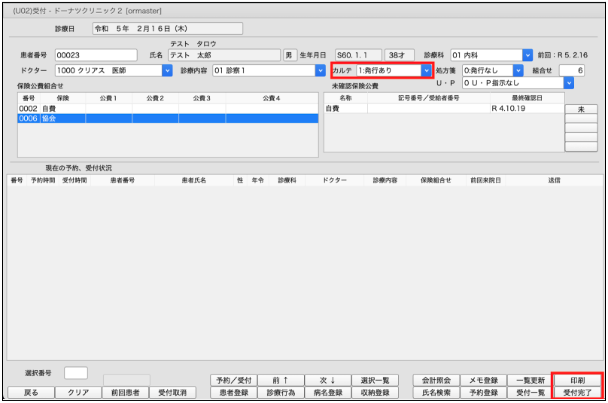This screenshot has height=403, width=608.
Task: Open 患者登録 patient registration
Action: tap(234, 393)
